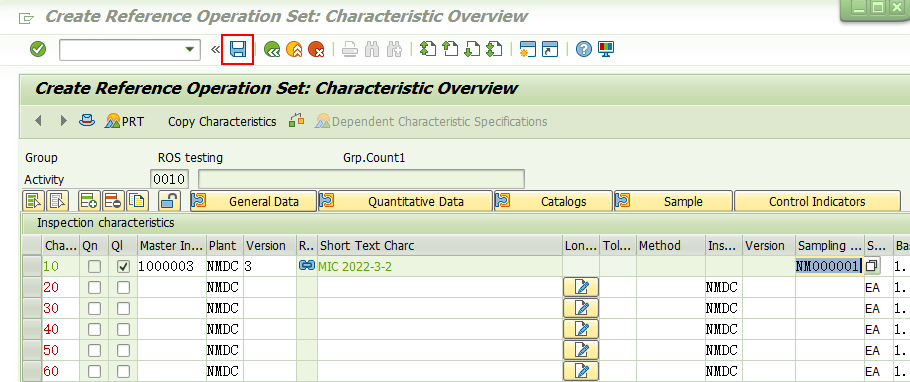
Task: Click the Customize Local Layout monitor icon
Action: [605, 49]
